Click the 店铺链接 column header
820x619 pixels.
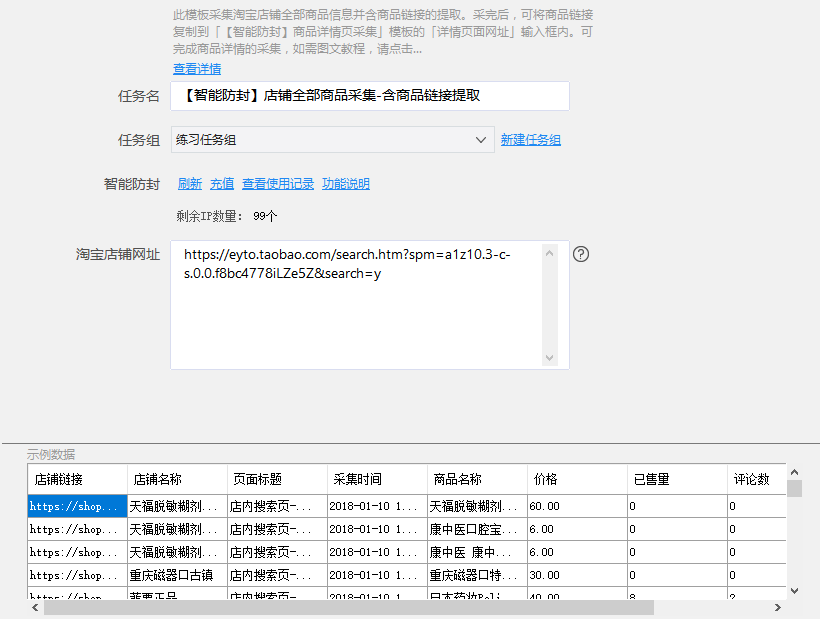coord(77,479)
